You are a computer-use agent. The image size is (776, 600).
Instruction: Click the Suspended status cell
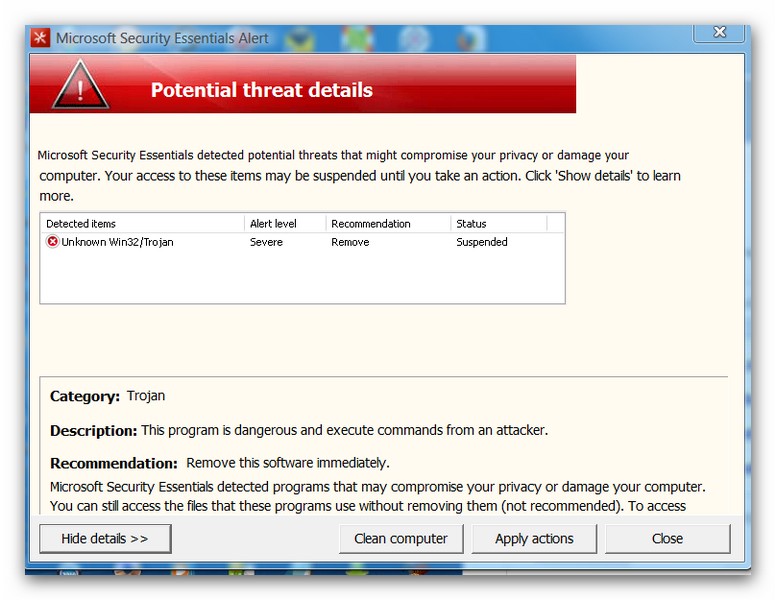pos(482,242)
